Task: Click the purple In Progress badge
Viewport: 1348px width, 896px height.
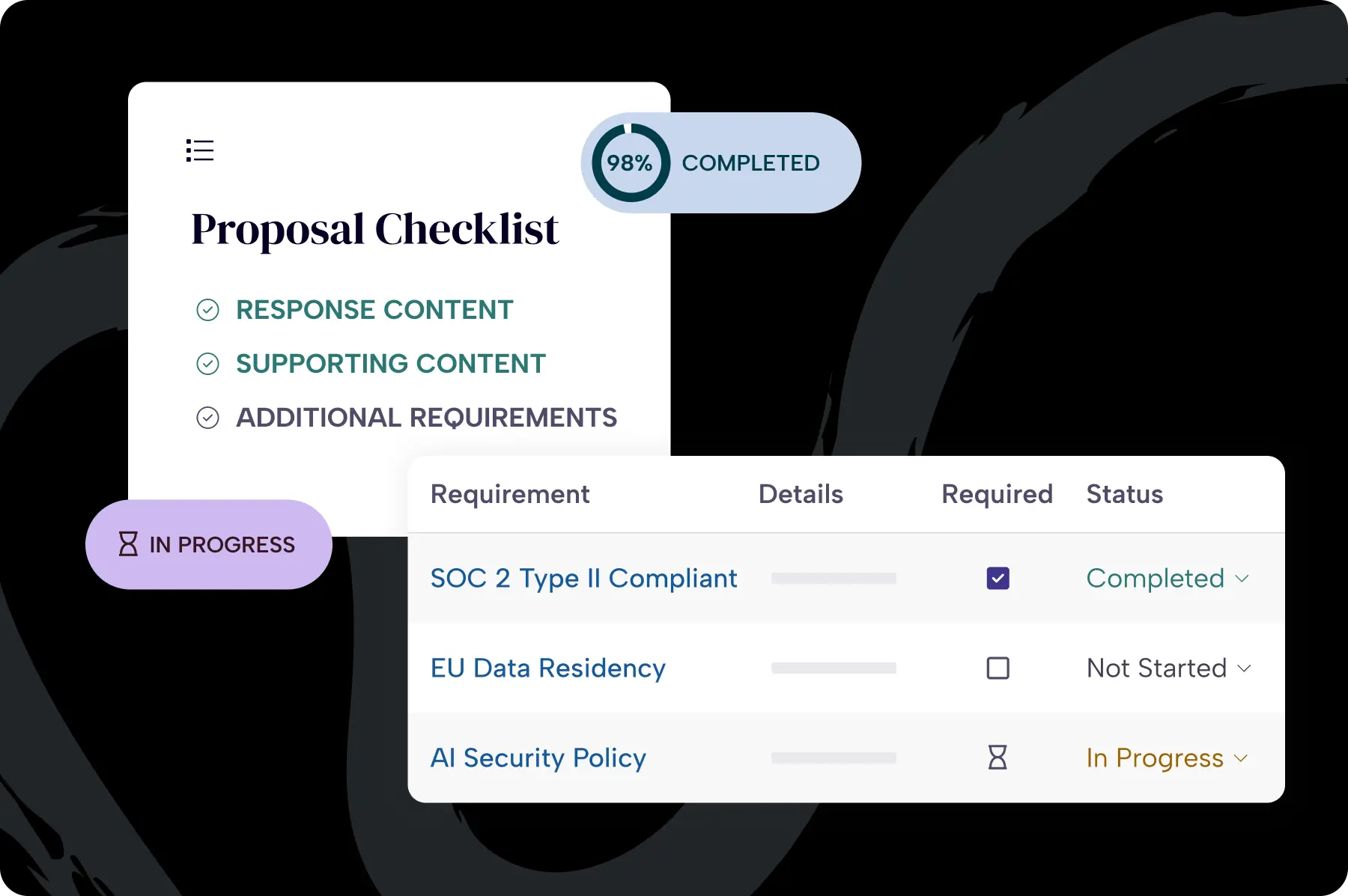Action: tap(209, 544)
